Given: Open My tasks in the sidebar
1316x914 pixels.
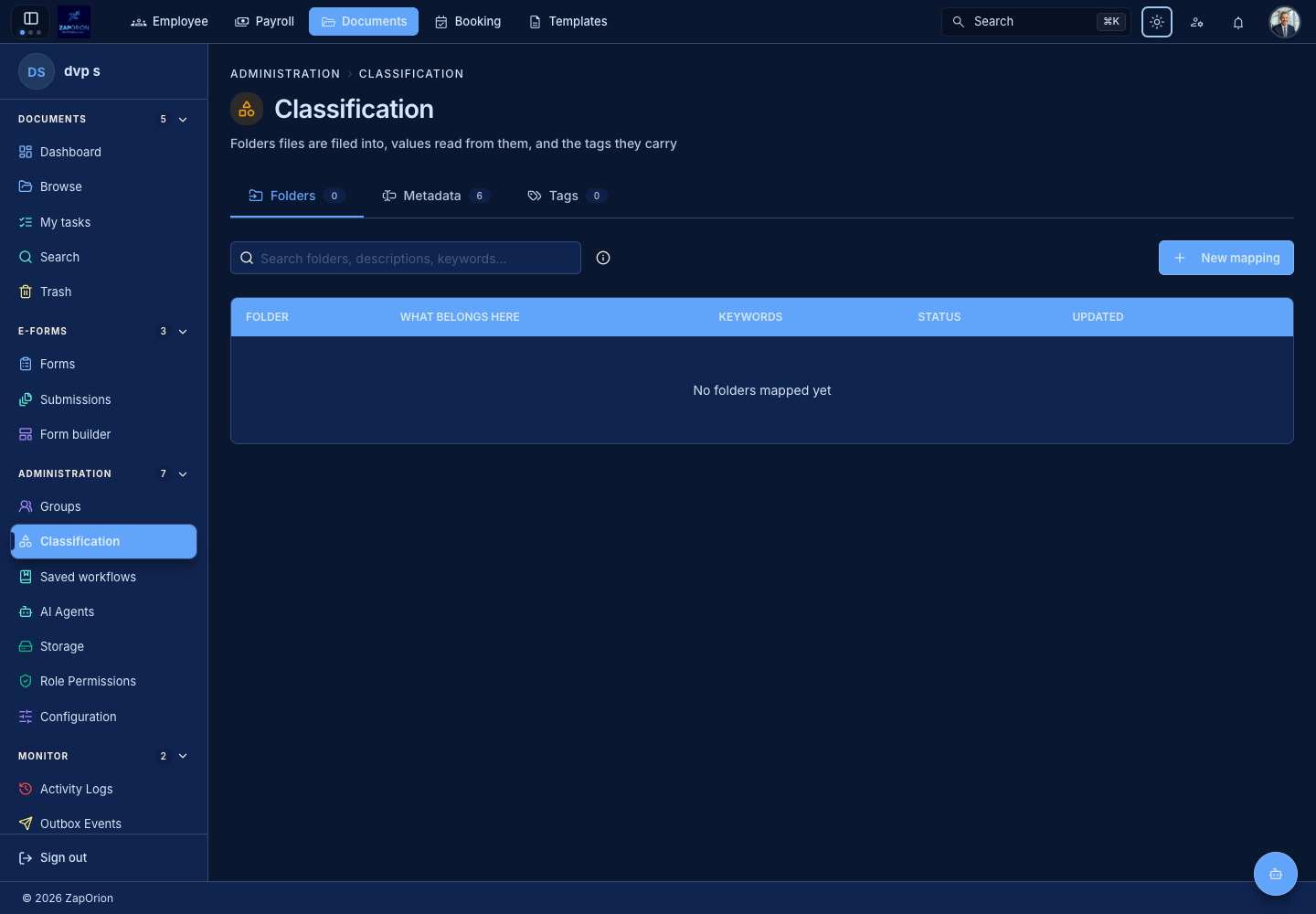Looking at the screenshot, I should click(x=103, y=222).
